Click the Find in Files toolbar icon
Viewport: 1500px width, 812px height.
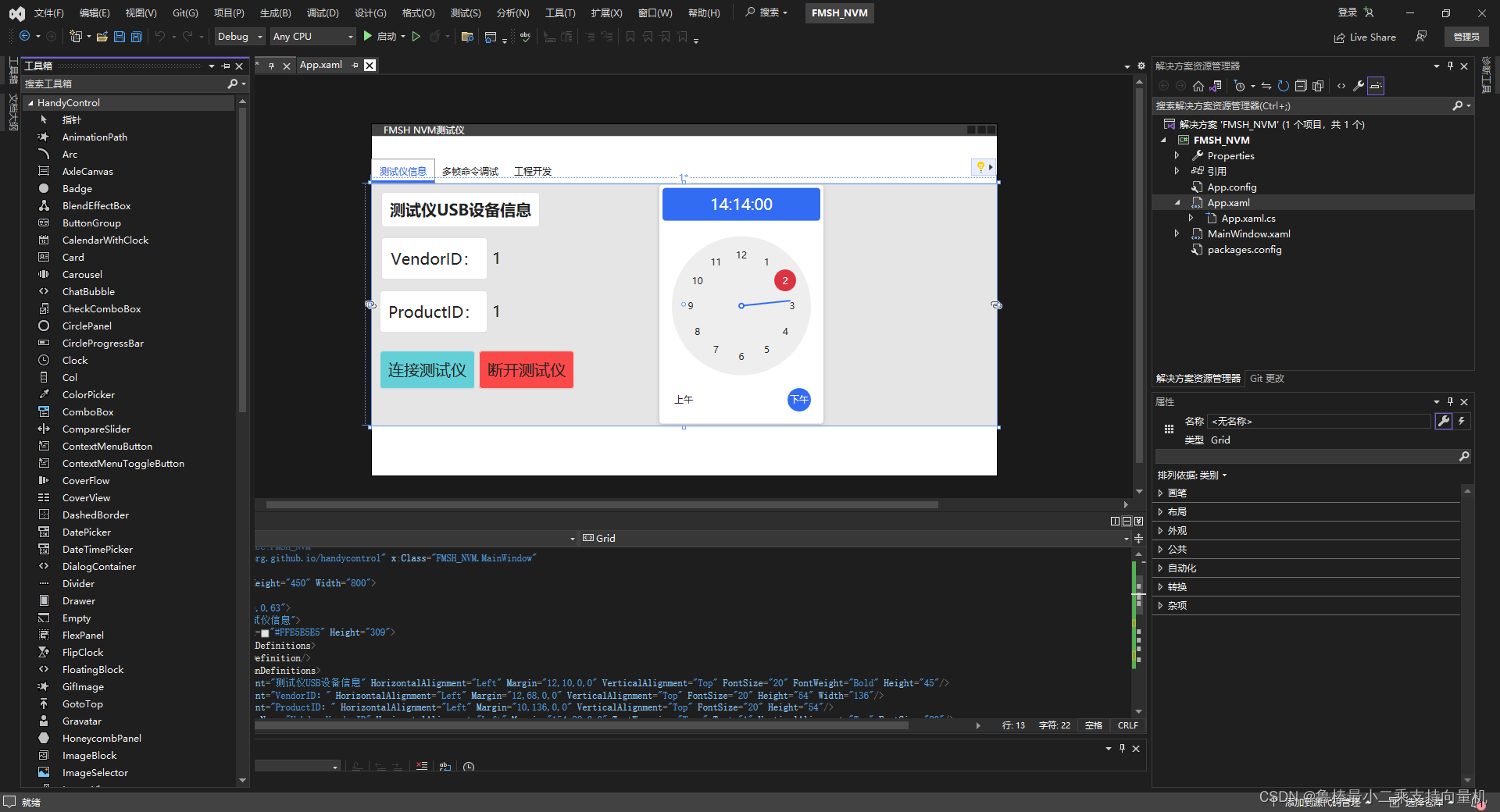[x=467, y=37]
